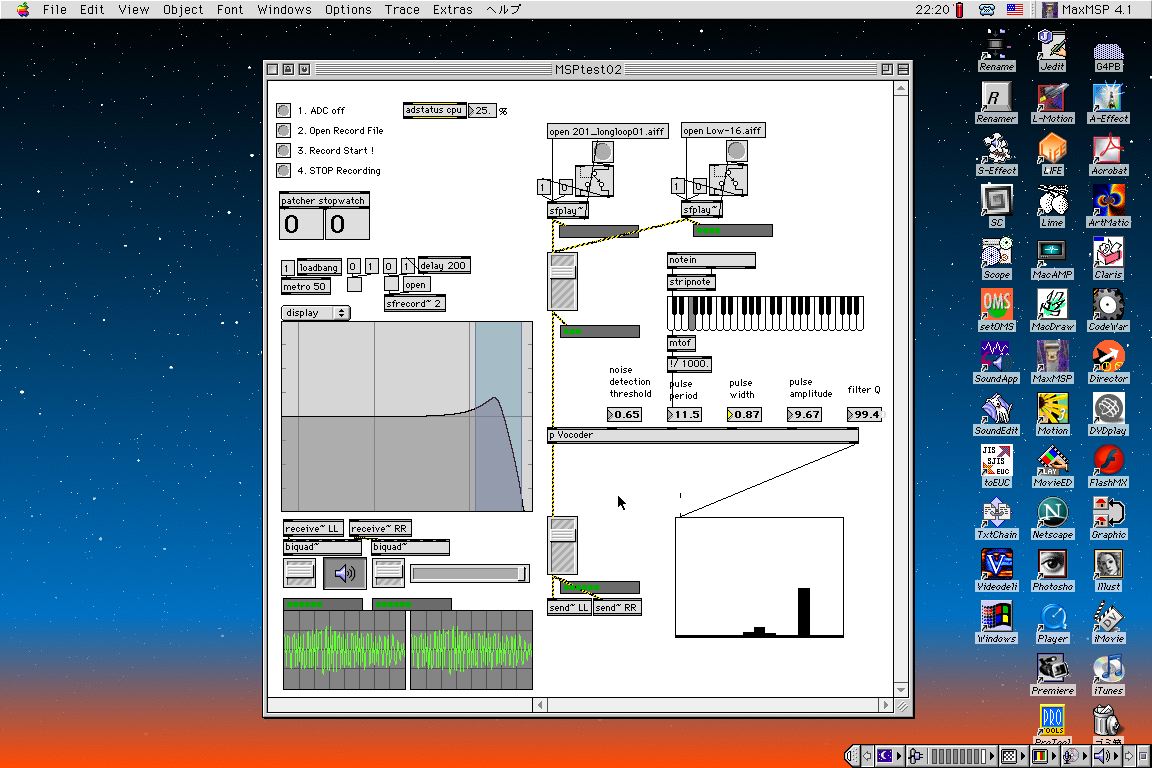Click the FlashMX desktop icon

click(x=1108, y=463)
